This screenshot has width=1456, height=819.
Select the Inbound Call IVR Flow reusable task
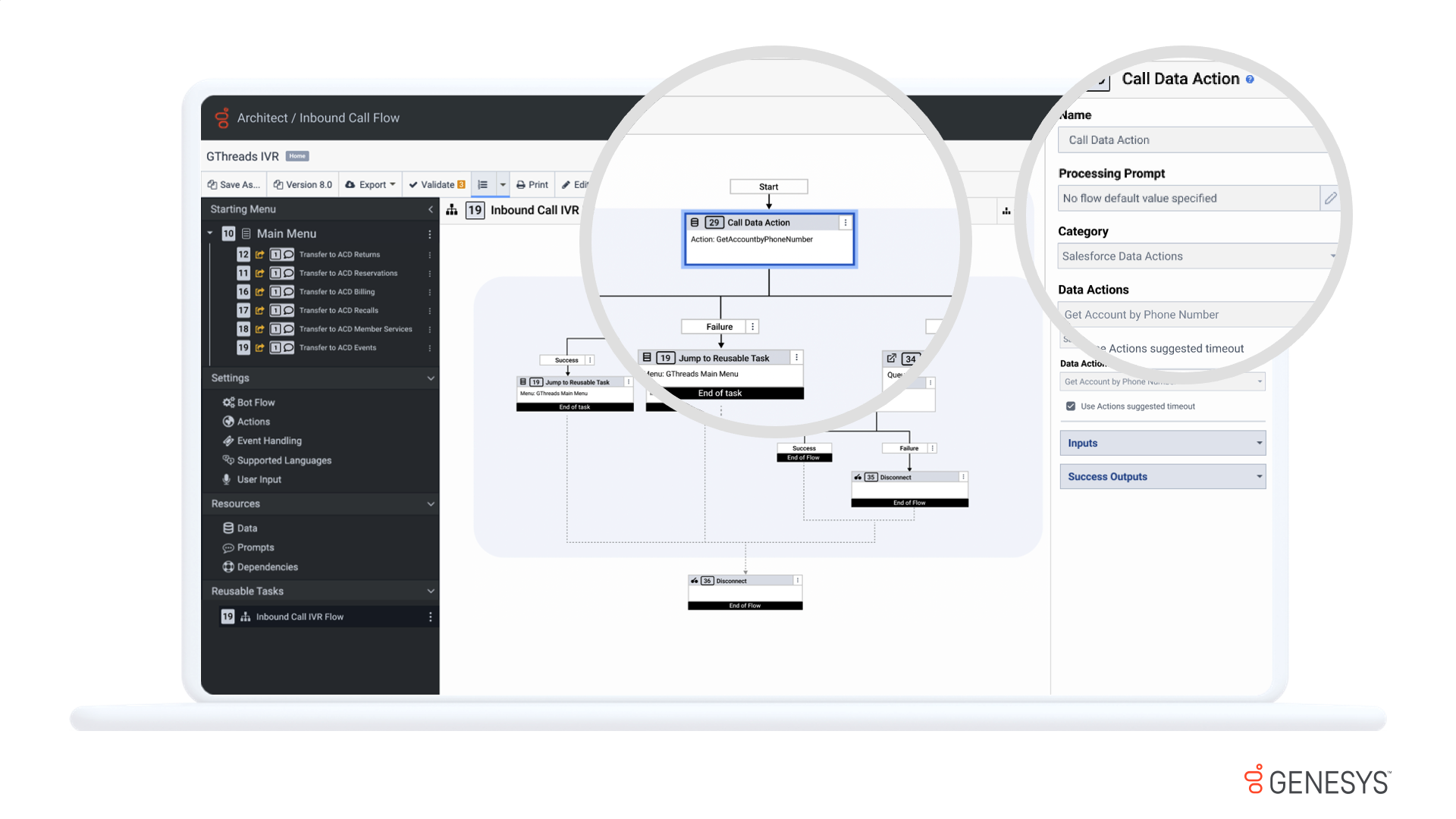tap(300, 617)
